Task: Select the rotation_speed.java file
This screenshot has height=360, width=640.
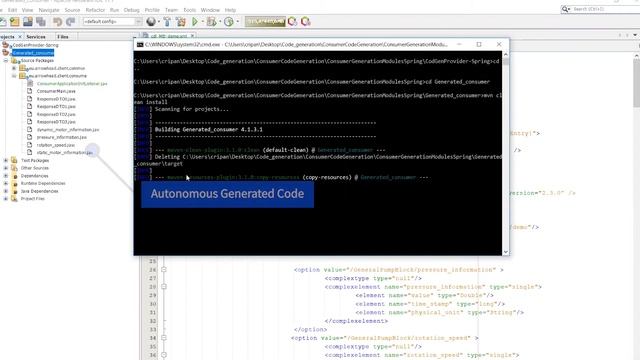Action: [x=56, y=145]
